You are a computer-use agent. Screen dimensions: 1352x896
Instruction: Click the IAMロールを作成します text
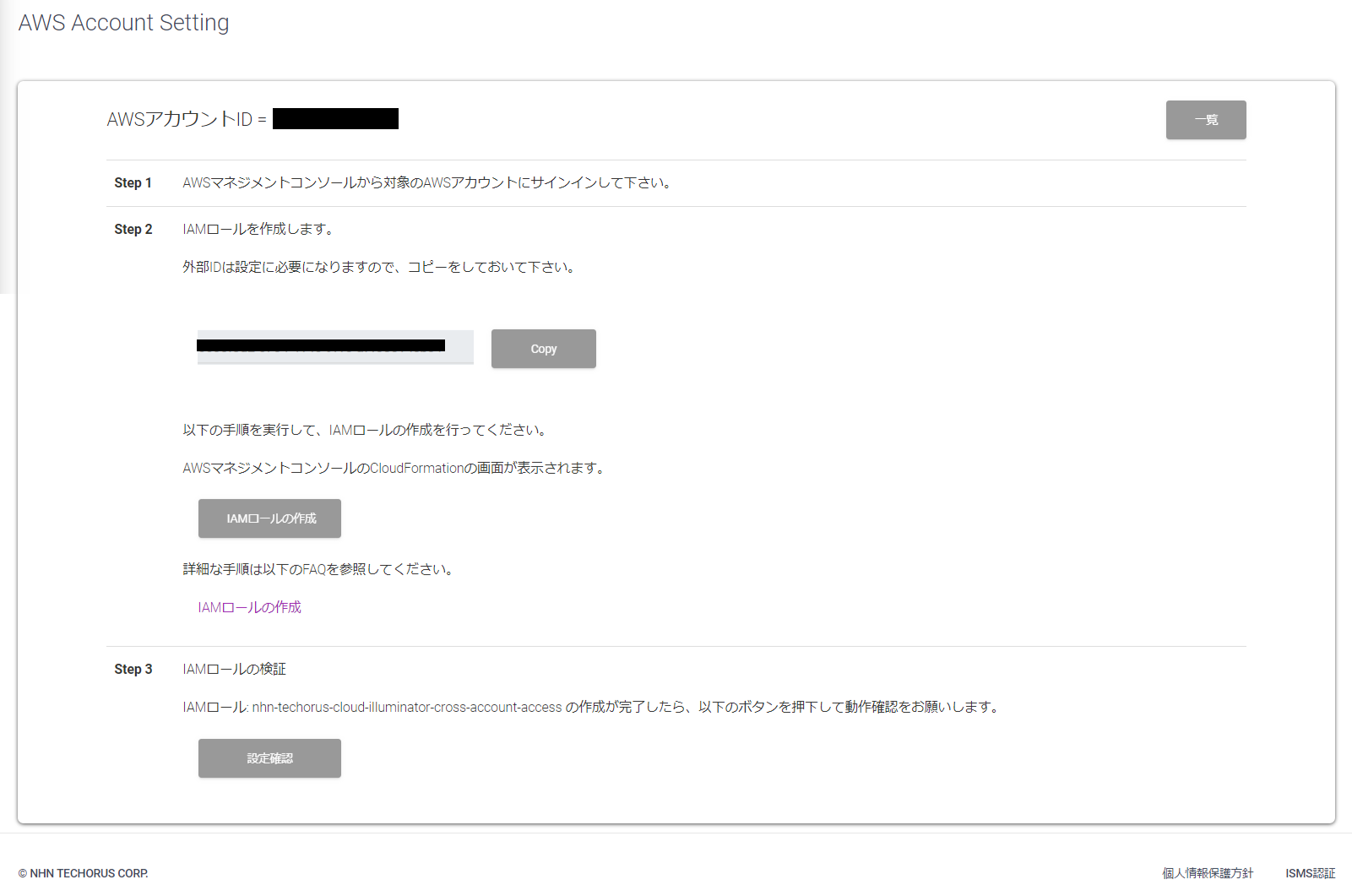[259, 229]
